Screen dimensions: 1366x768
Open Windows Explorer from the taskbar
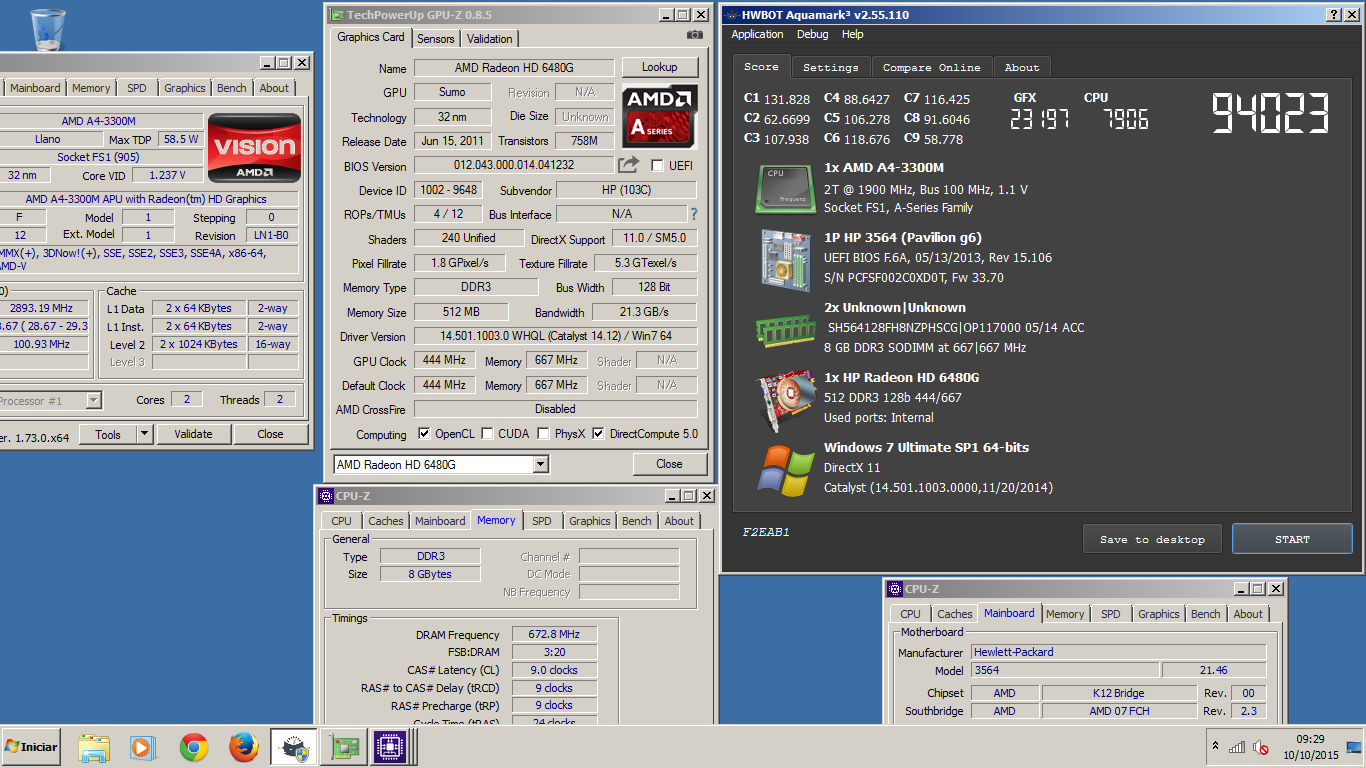[x=93, y=747]
